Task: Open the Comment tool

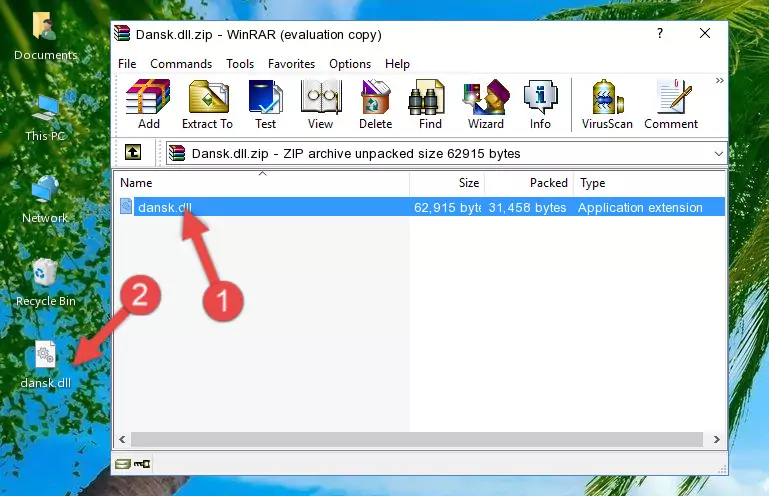Action: click(x=671, y=104)
